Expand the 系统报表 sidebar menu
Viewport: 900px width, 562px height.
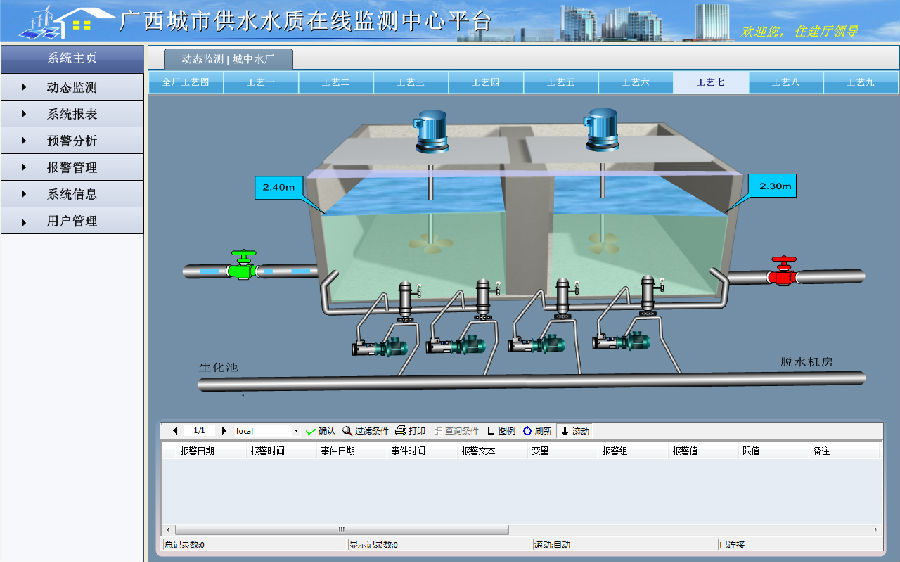pos(72,114)
